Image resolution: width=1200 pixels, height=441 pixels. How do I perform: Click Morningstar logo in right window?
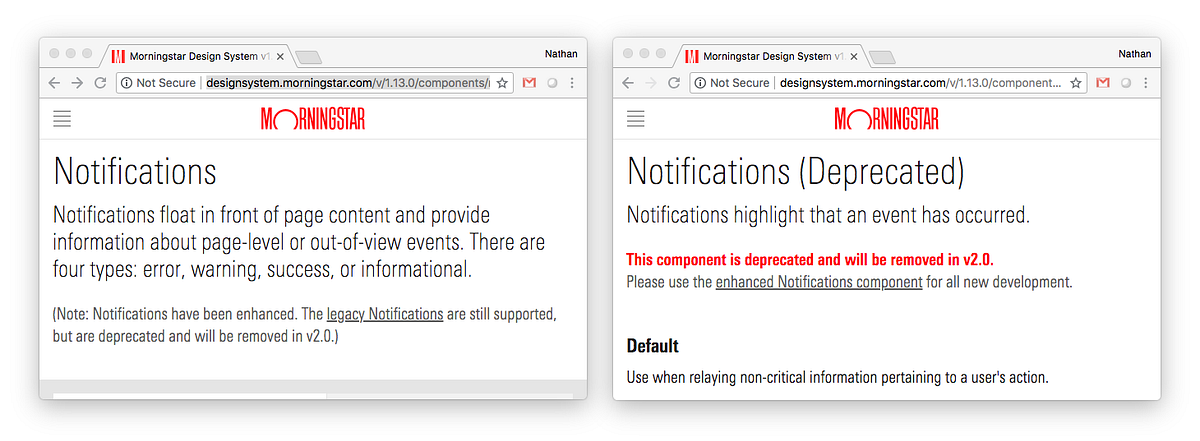pyautogui.click(x=887, y=120)
